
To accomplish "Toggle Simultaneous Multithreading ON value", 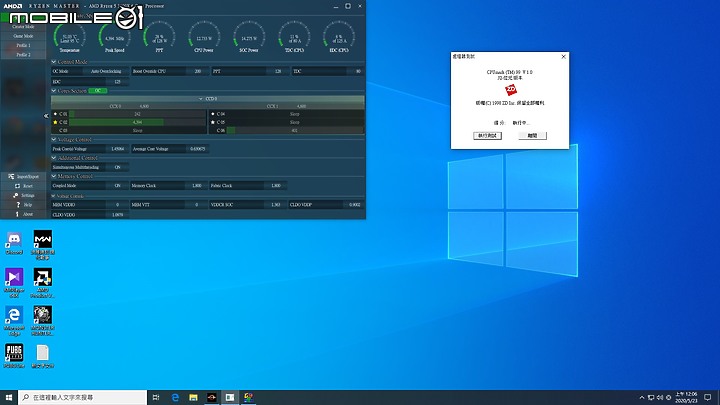I will (118, 167).
